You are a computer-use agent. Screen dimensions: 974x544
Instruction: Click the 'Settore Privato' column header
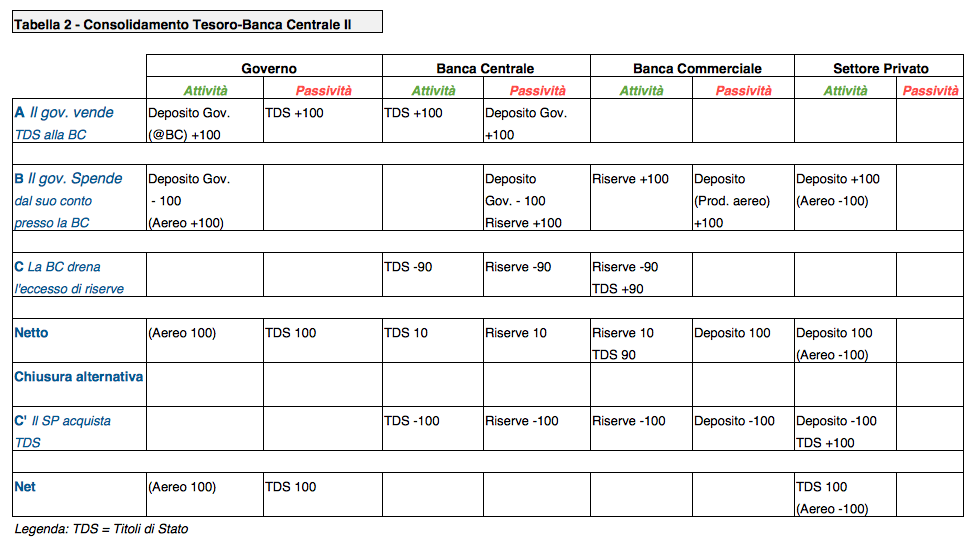(x=880, y=69)
